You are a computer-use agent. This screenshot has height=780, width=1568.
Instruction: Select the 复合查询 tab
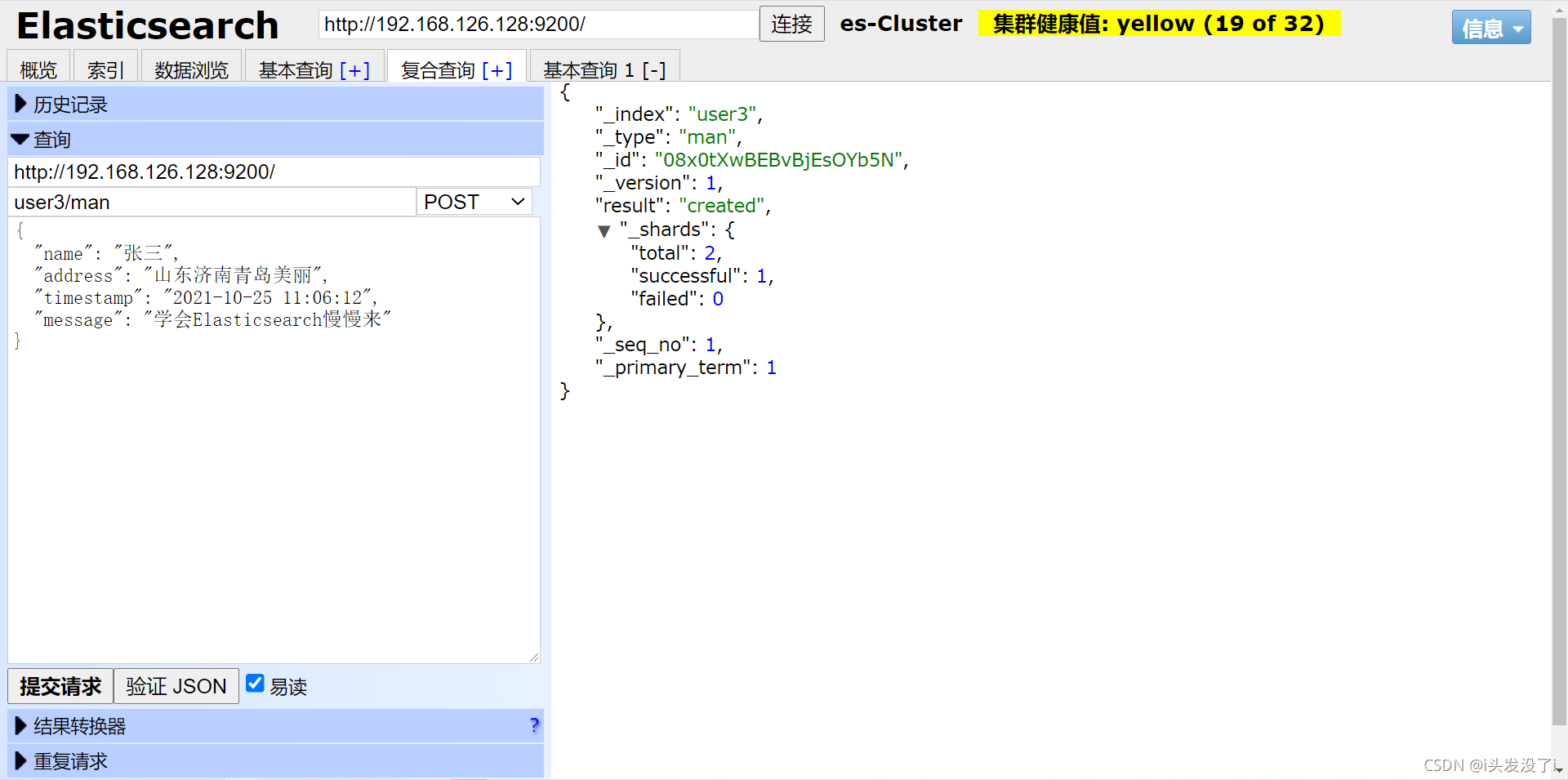coord(438,70)
